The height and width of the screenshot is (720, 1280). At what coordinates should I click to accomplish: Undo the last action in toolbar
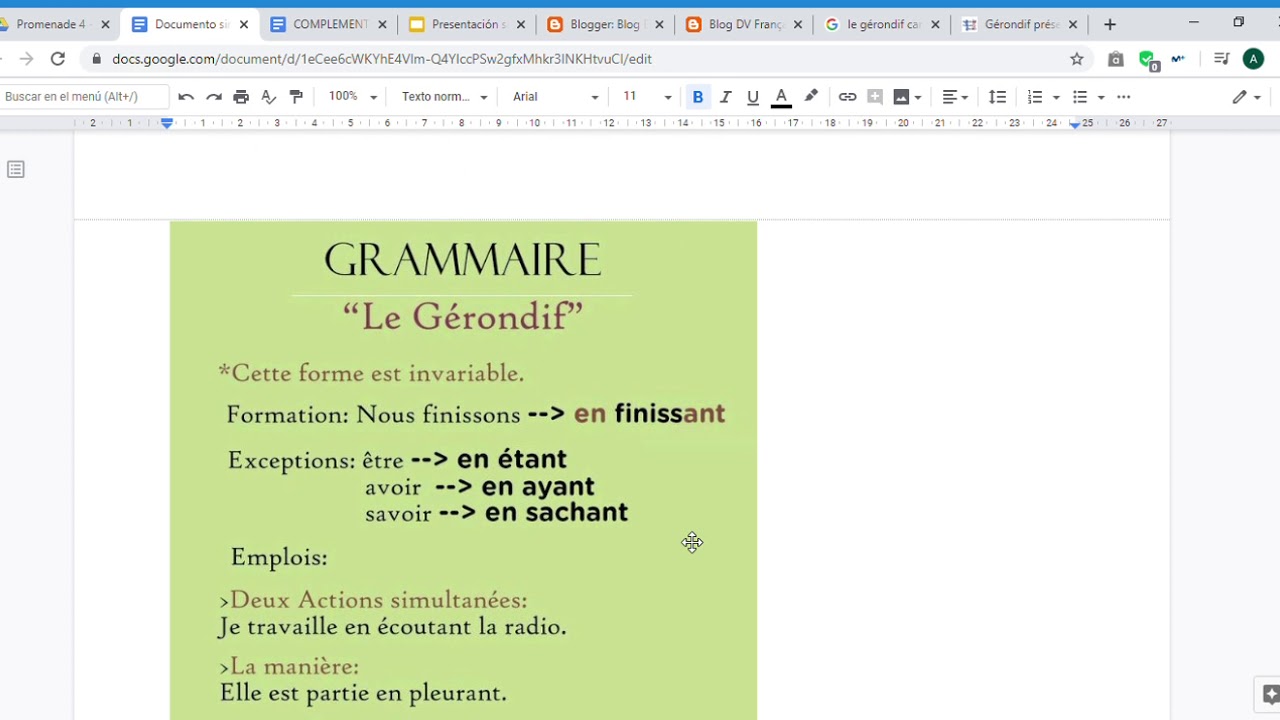click(x=186, y=97)
